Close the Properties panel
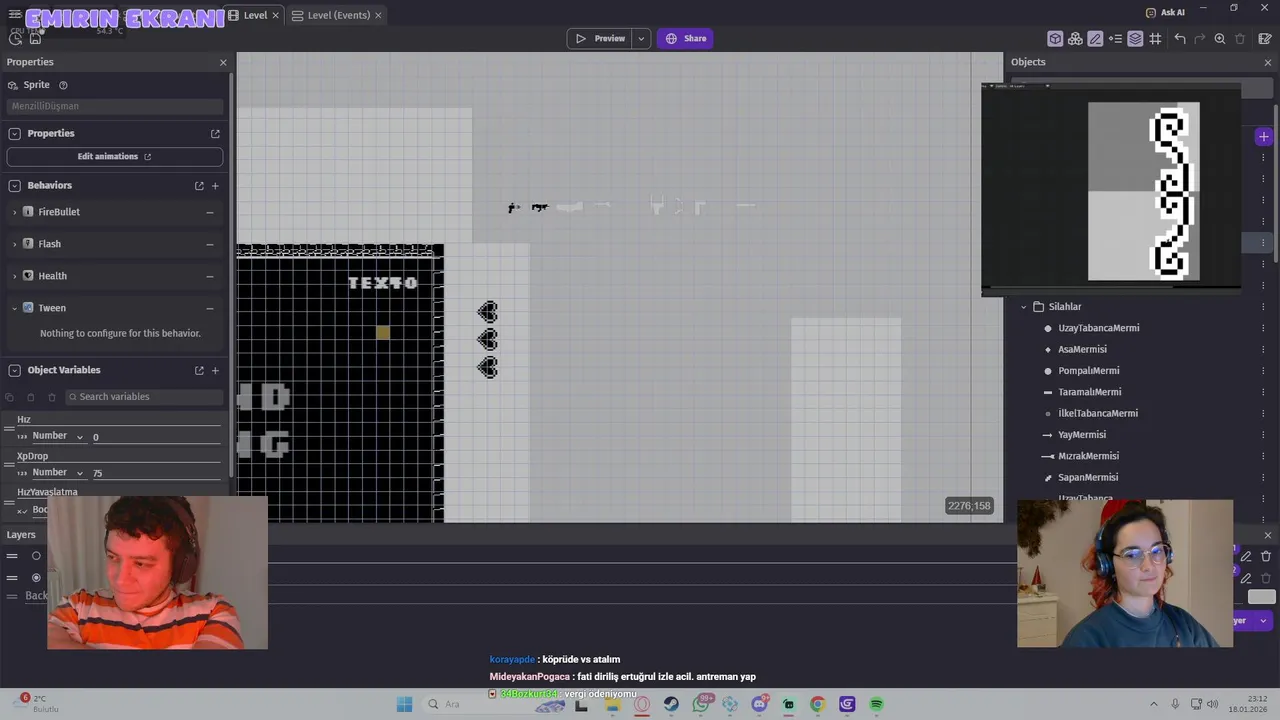Image resolution: width=1280 pixels, height=720 pixels. (x=223, y=62)
